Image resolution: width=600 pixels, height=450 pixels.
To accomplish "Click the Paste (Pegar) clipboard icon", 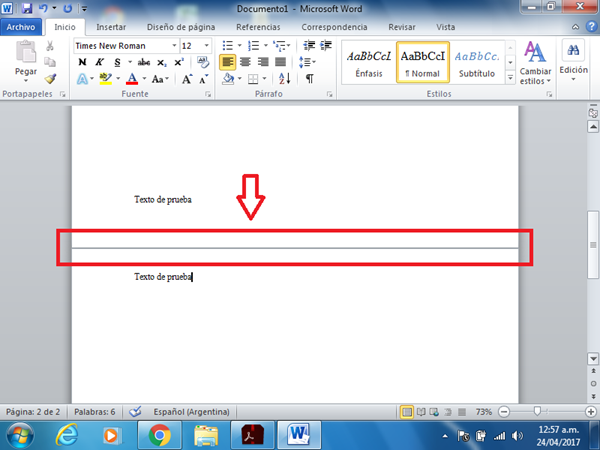I will [x=26, y=52].
